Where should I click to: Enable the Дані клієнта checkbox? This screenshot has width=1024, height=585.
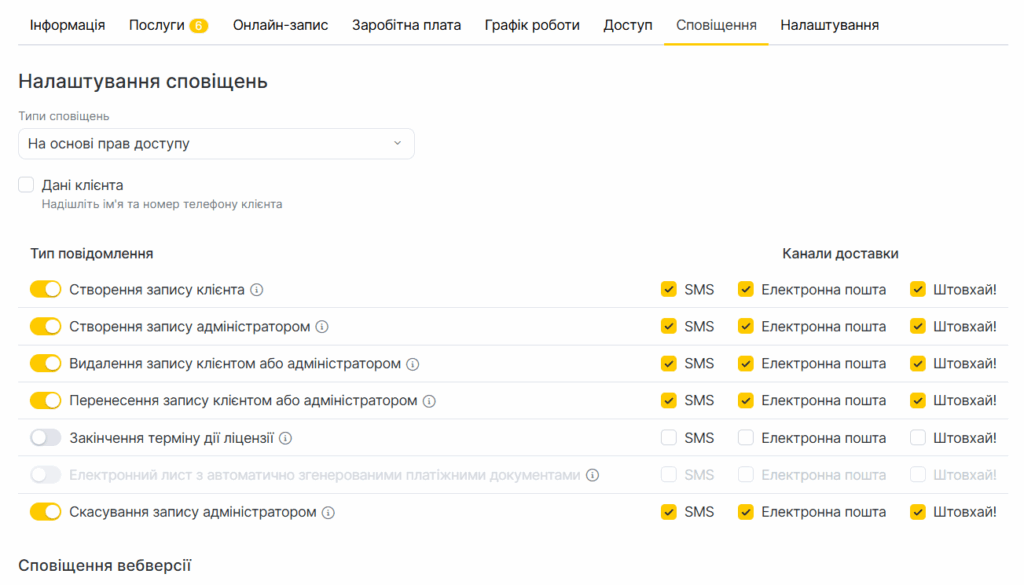point(26,185)
